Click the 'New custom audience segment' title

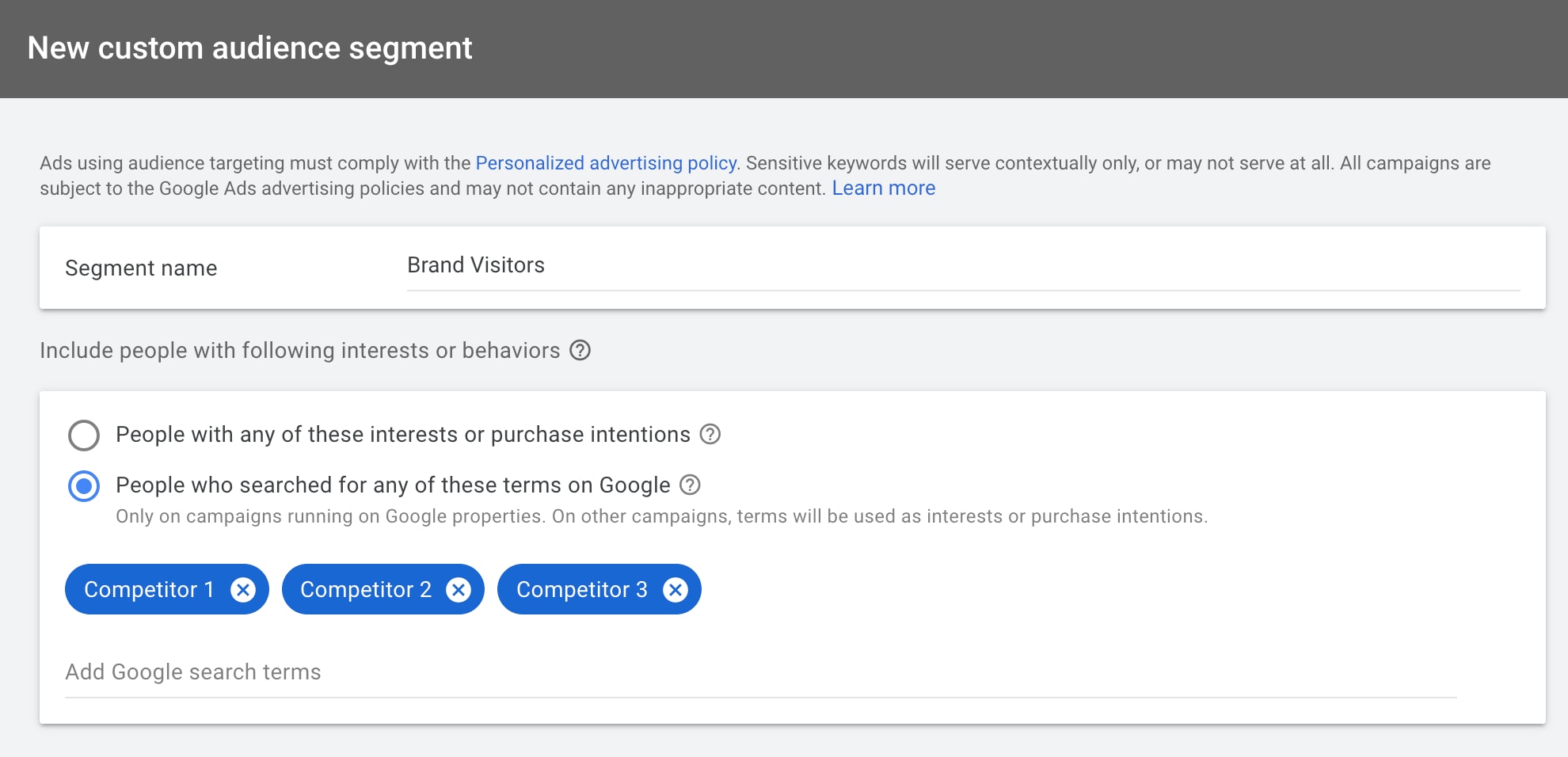click(x=249, y=48)
